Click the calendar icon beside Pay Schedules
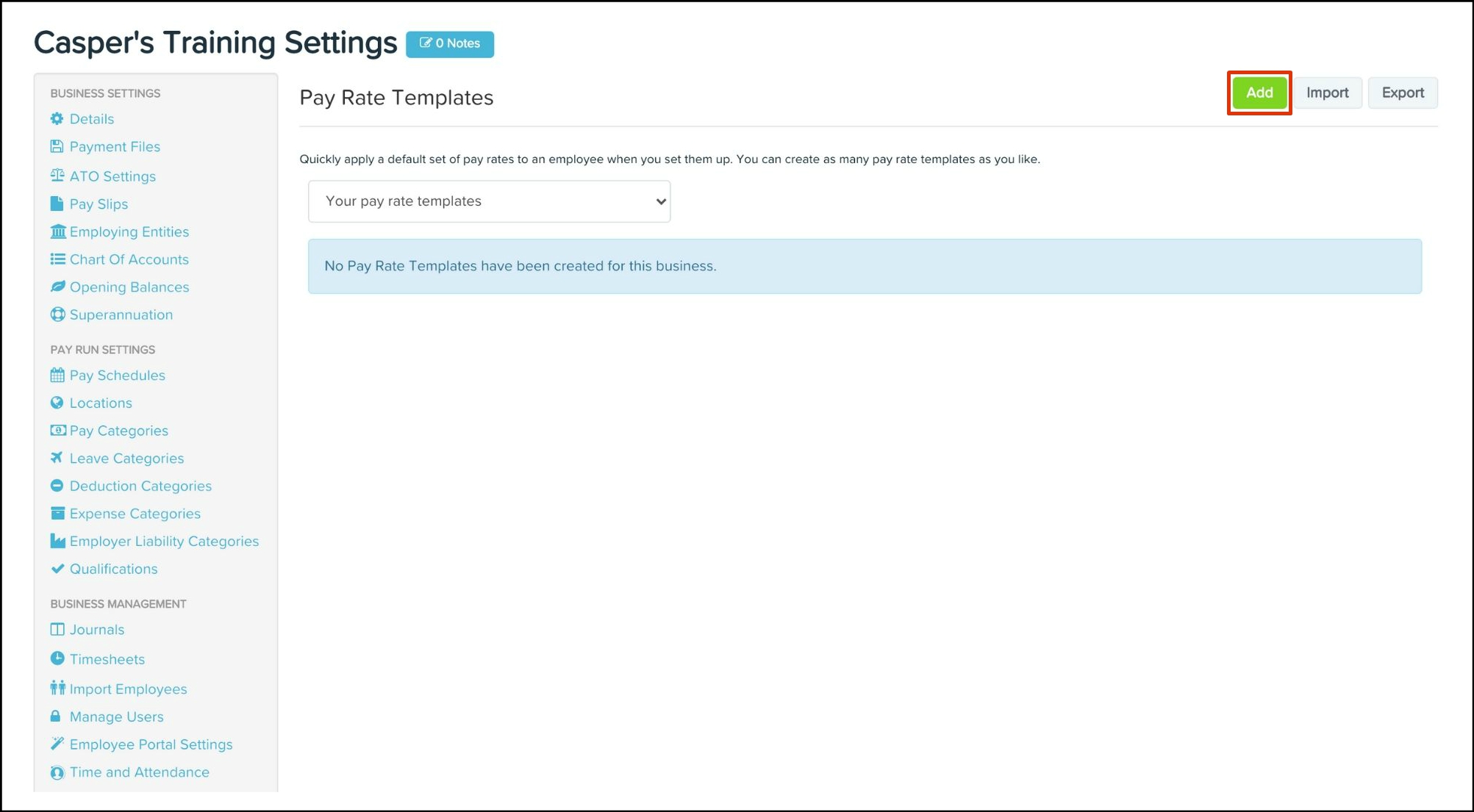The height and width of the screenshot is (812, 1474). (57, 376)
